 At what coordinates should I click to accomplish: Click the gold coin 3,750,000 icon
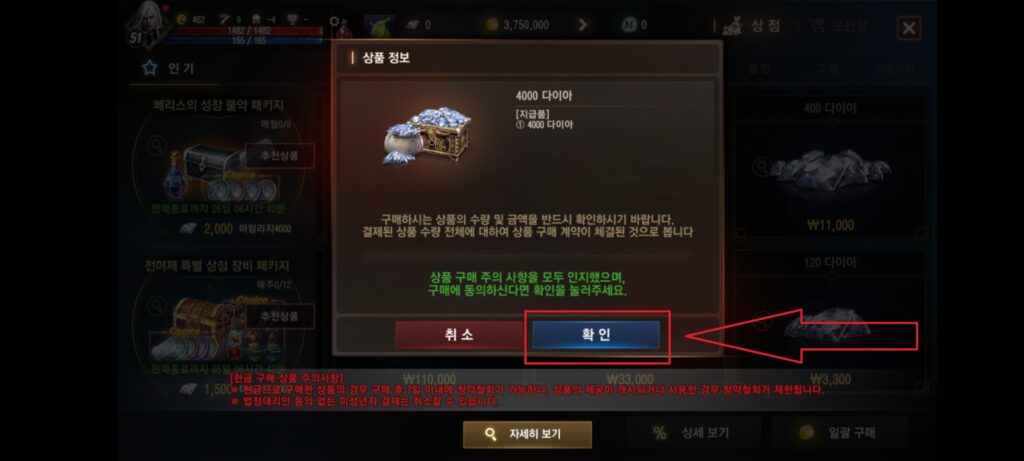[491, 25]
